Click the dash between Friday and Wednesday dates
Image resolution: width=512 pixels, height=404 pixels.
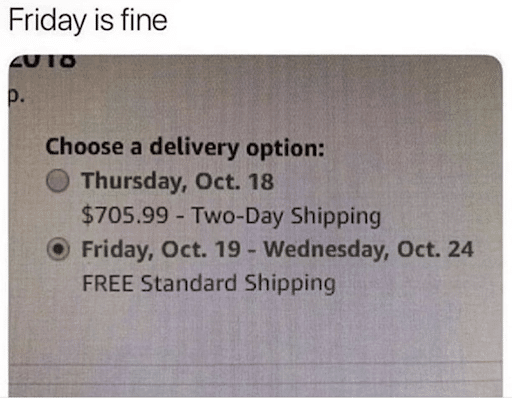tap(252, 250)
